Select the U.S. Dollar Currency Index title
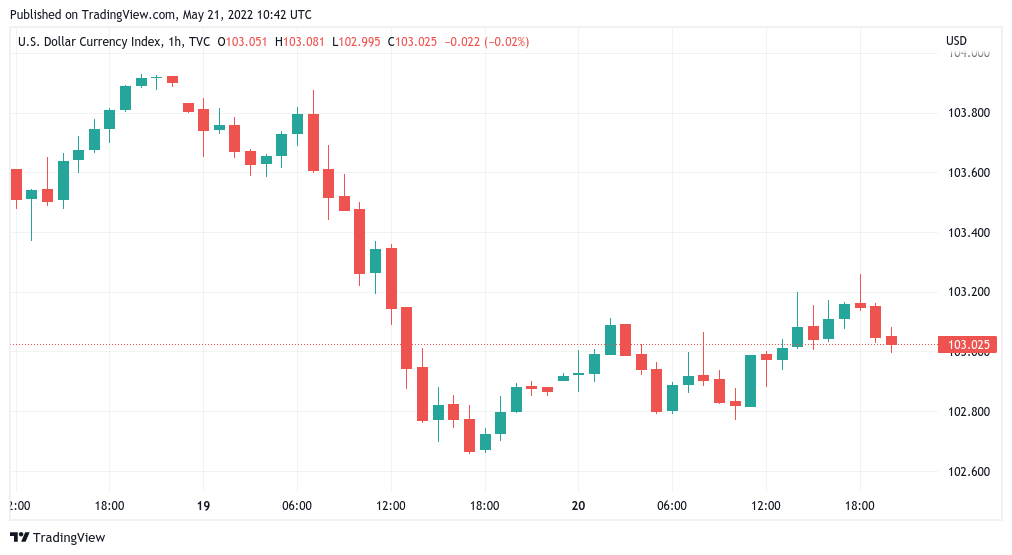This screenshot has width=1012, height=555. pos(89,41)
